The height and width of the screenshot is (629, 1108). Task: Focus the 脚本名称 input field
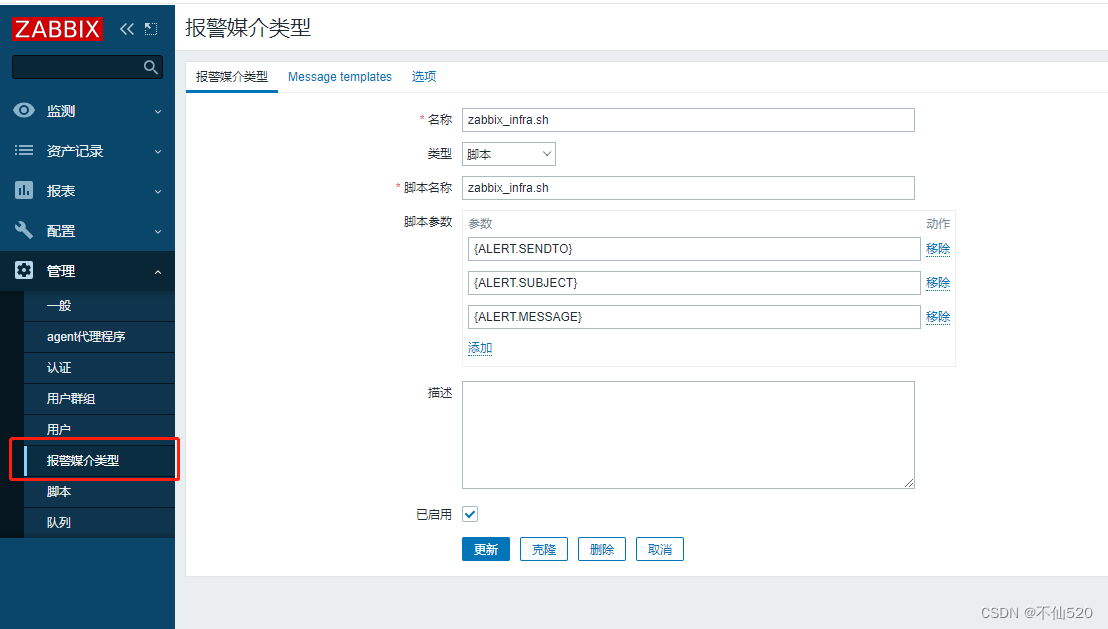(x=688, y=188)
